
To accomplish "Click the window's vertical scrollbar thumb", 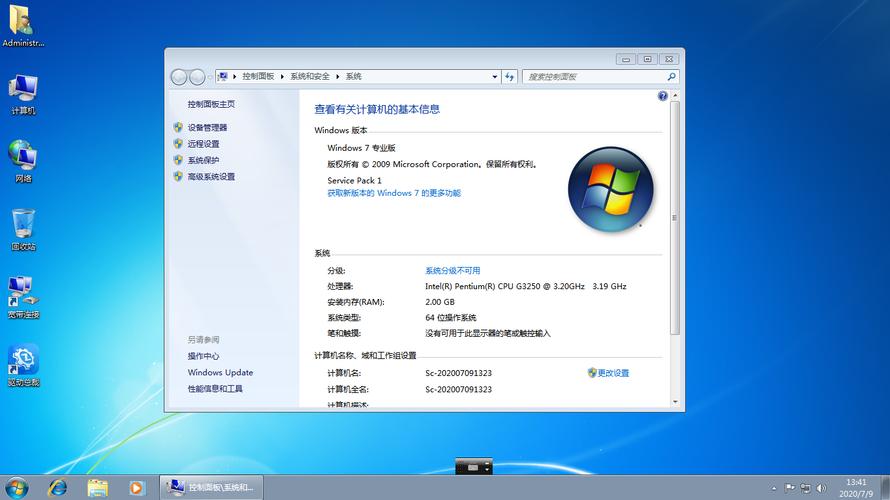I will coord(675,218).
